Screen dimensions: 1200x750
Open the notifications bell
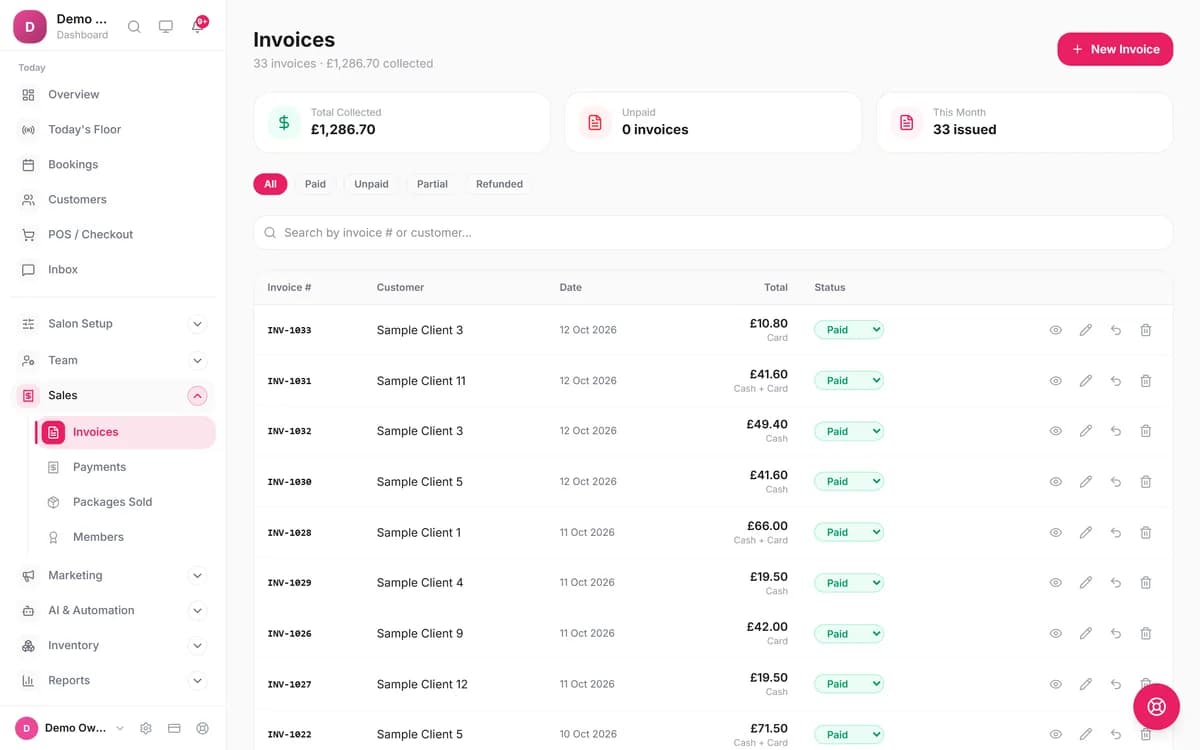pos(198,26)
